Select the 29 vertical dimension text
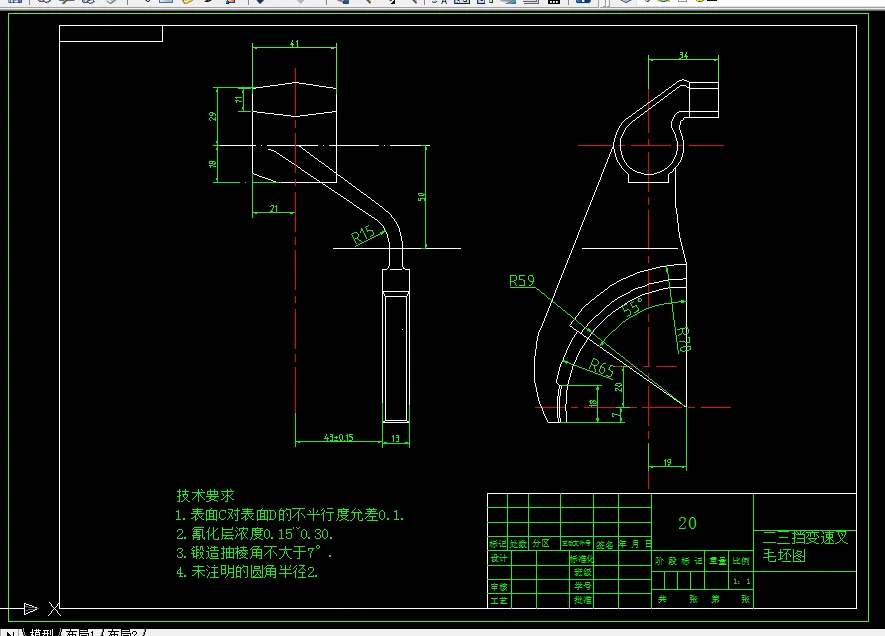This screenshot has height=636, width=885. click(x=213, y=116)
